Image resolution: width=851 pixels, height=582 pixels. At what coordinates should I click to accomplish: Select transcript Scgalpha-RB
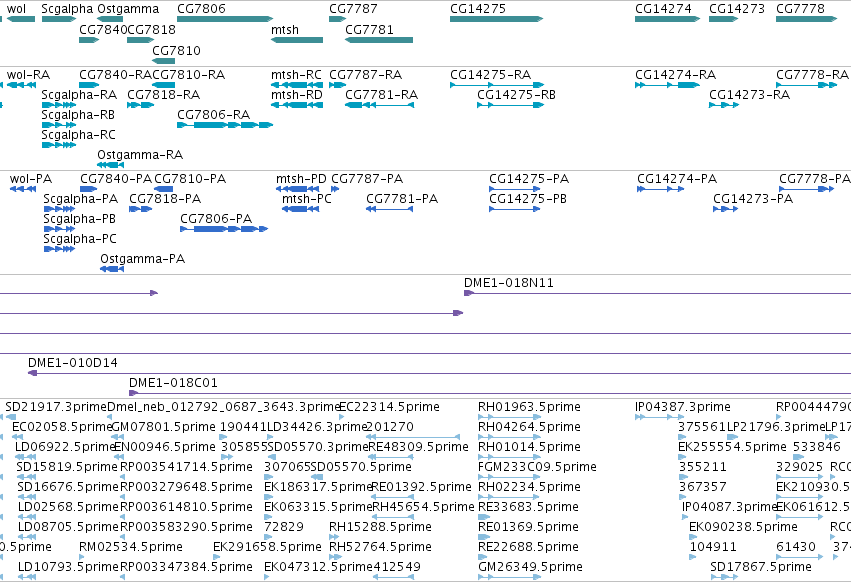[78, 115]
